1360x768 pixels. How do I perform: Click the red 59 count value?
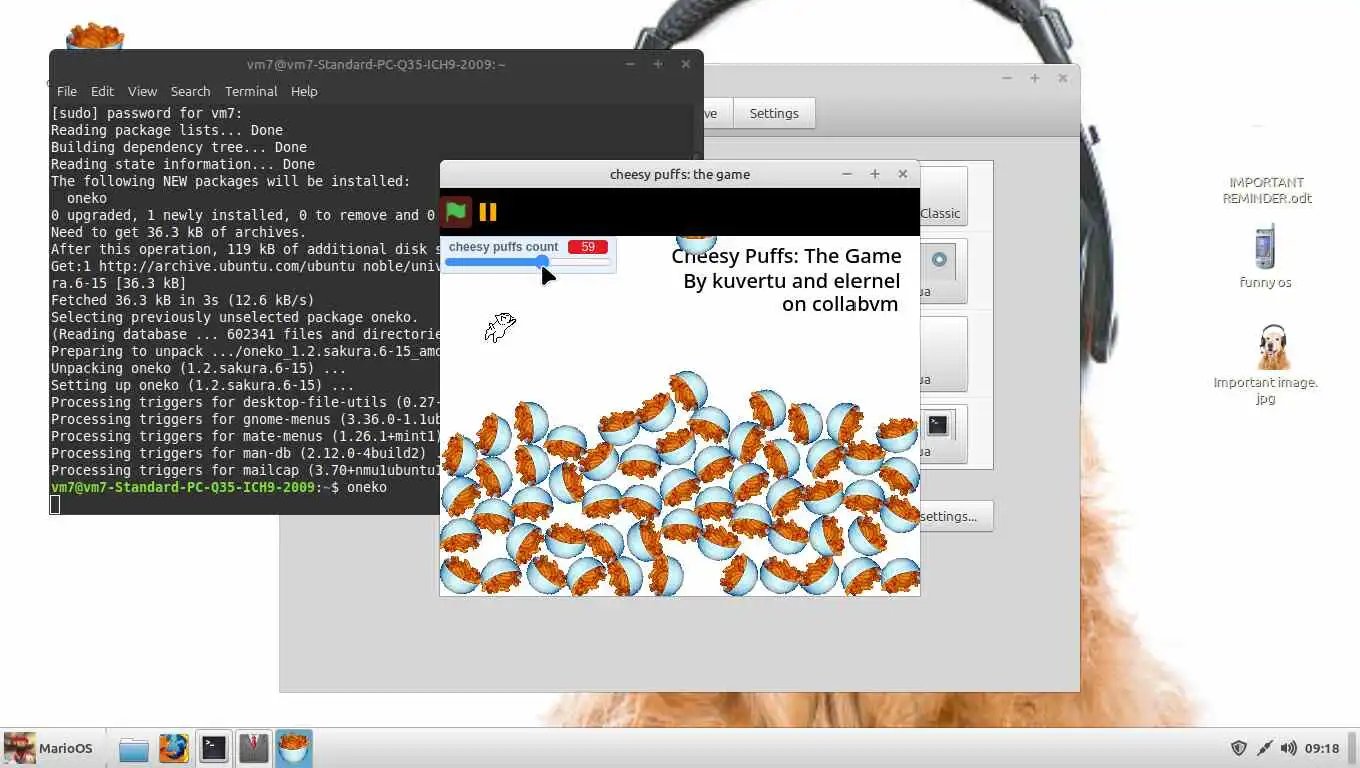click(x=588, y=247)
